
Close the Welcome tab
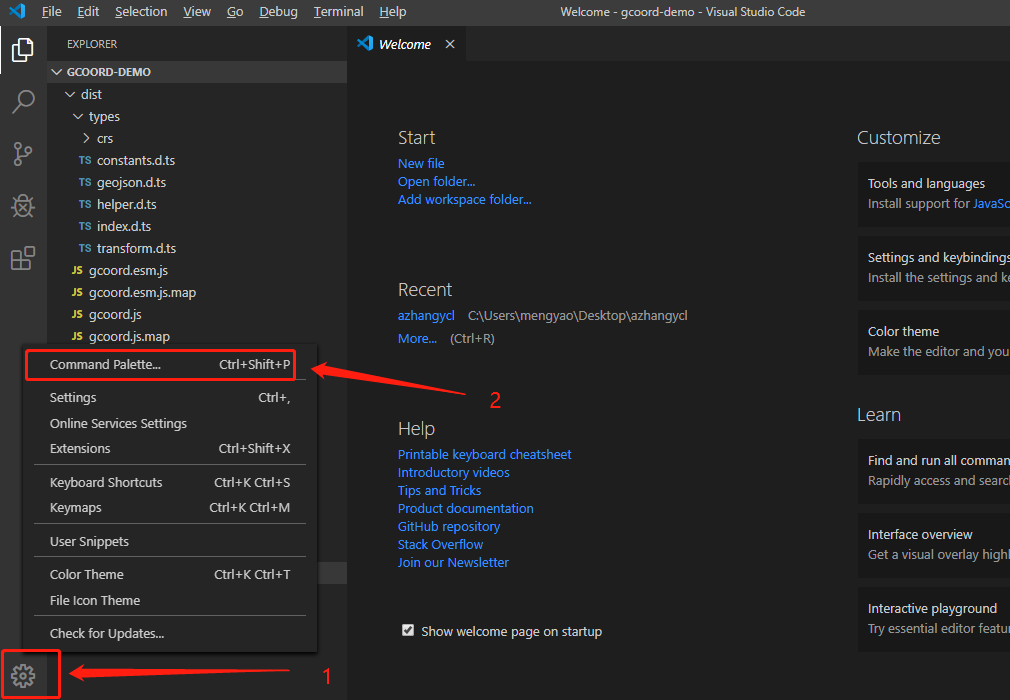click(x=450, y=44)
